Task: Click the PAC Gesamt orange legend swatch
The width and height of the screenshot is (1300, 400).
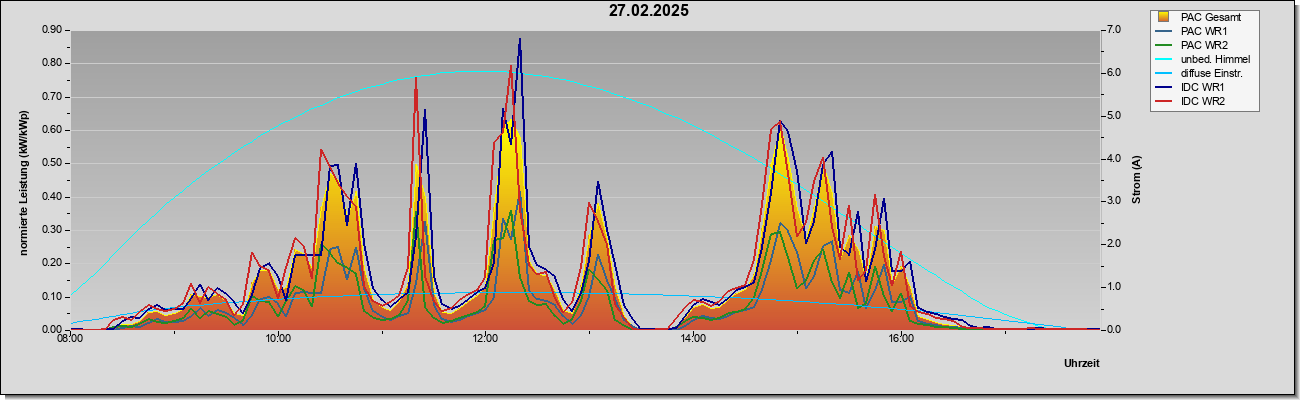Action: point(1163,17)
